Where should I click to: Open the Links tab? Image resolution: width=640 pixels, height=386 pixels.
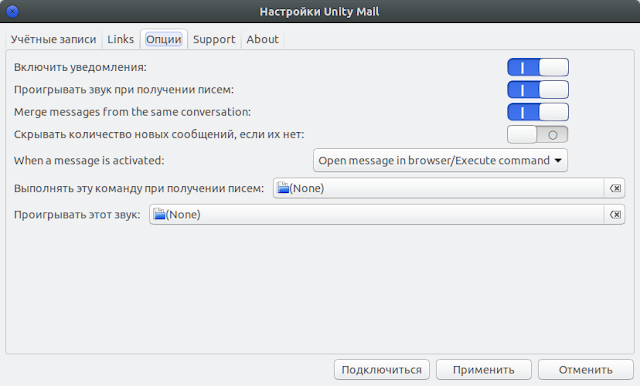tap(120, 39)
